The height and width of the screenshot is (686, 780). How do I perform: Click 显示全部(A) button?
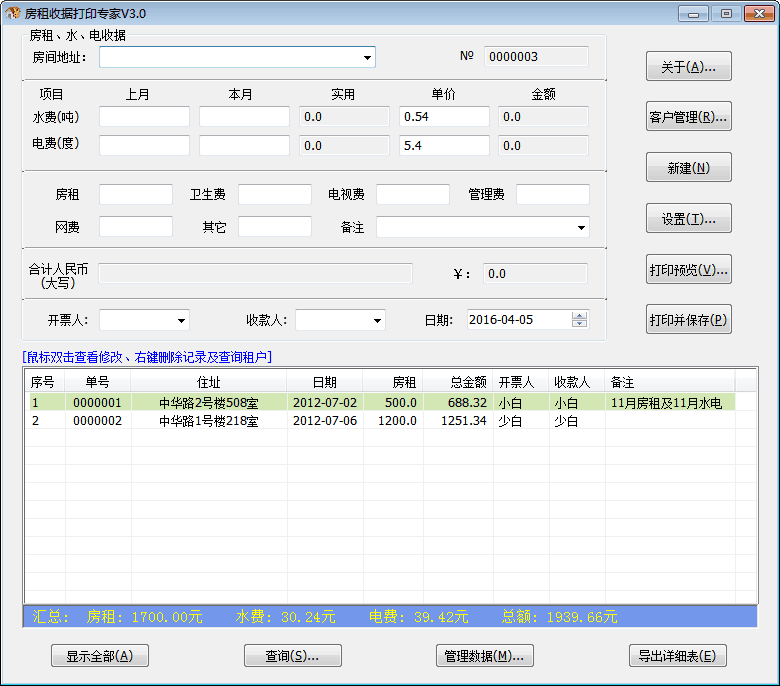coord(99,656)
